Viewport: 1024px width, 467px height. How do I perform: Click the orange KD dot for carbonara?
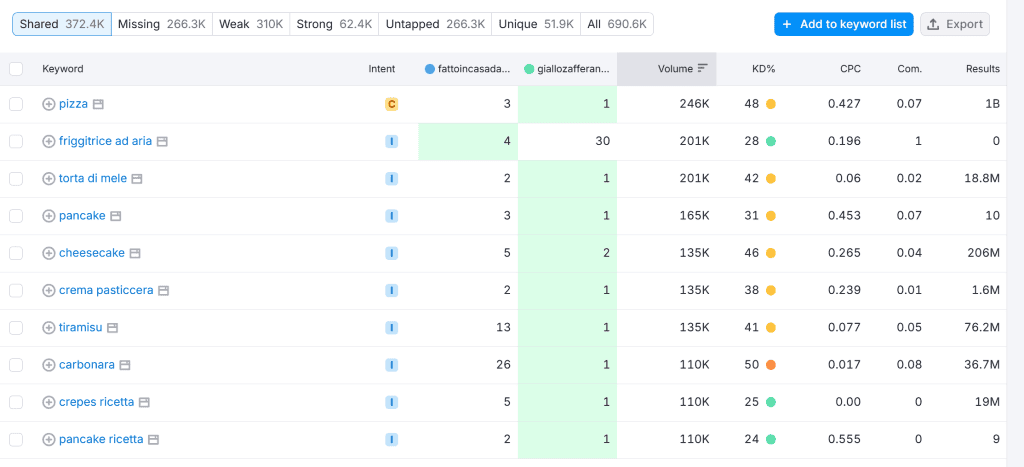click(771, 364)
